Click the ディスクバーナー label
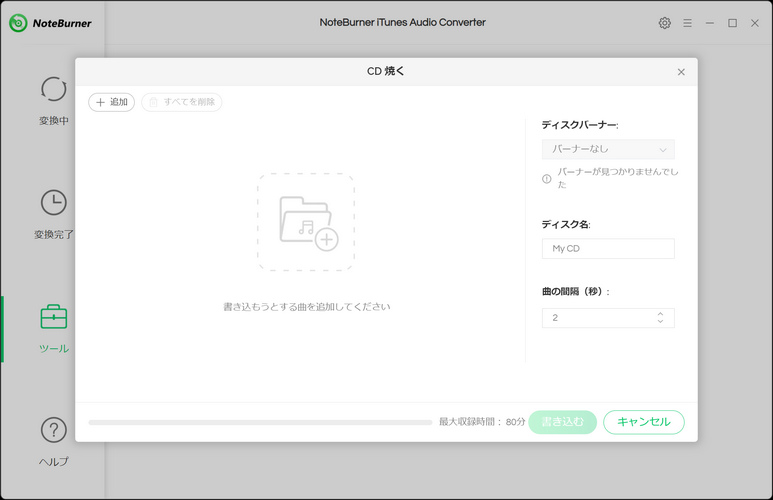Viewport: 773px width, 500px height. (x=580, y=125)
